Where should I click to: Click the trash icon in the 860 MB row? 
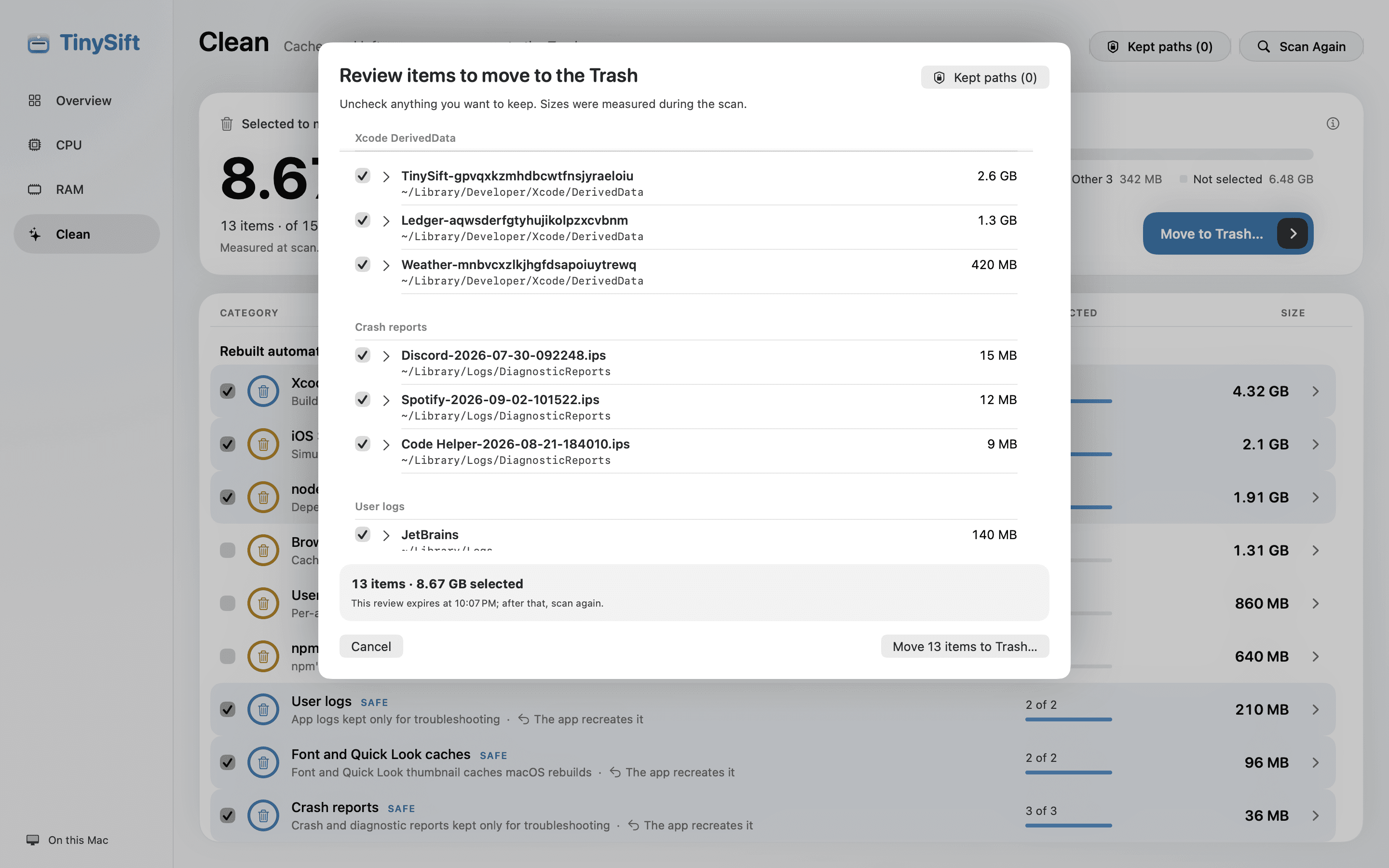click(x=263, y=603)
